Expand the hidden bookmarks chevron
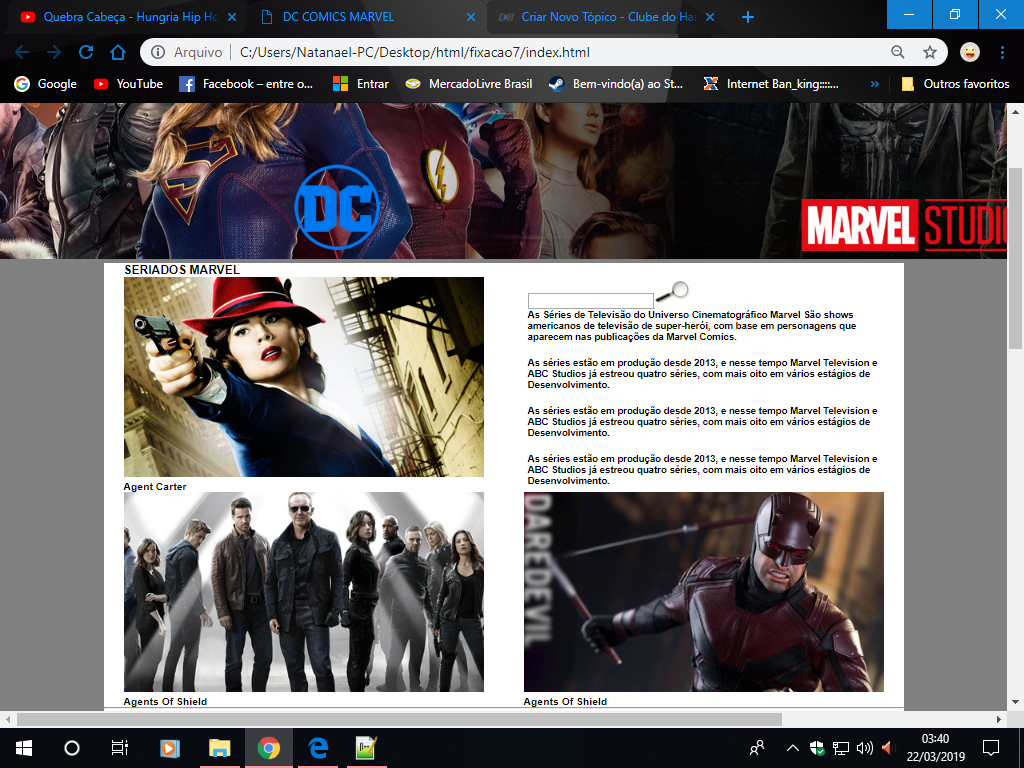The height and width of the screenshot is (768, 1024). click(x=874, y=84)
